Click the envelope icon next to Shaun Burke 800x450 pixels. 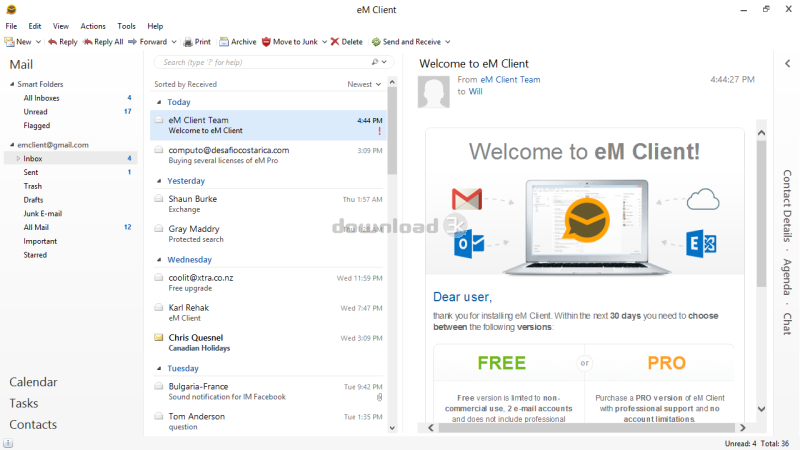coord(159,198)
